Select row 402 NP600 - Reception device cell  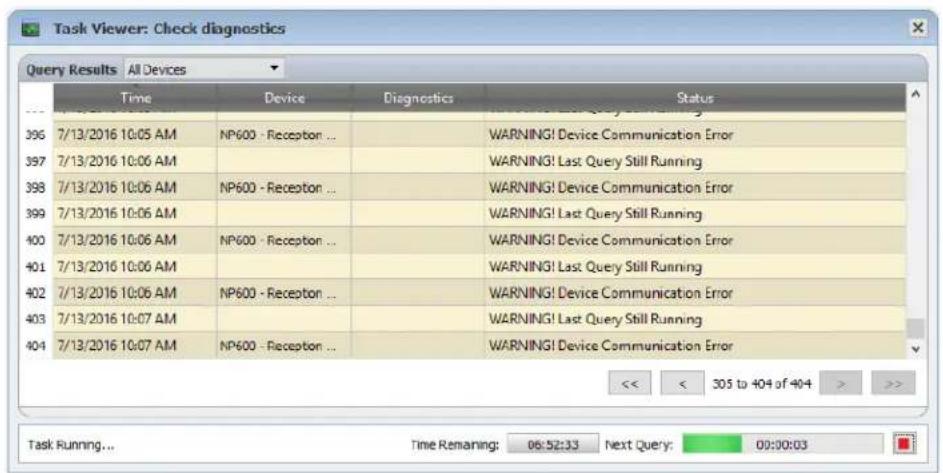click(x=284, y=293)
